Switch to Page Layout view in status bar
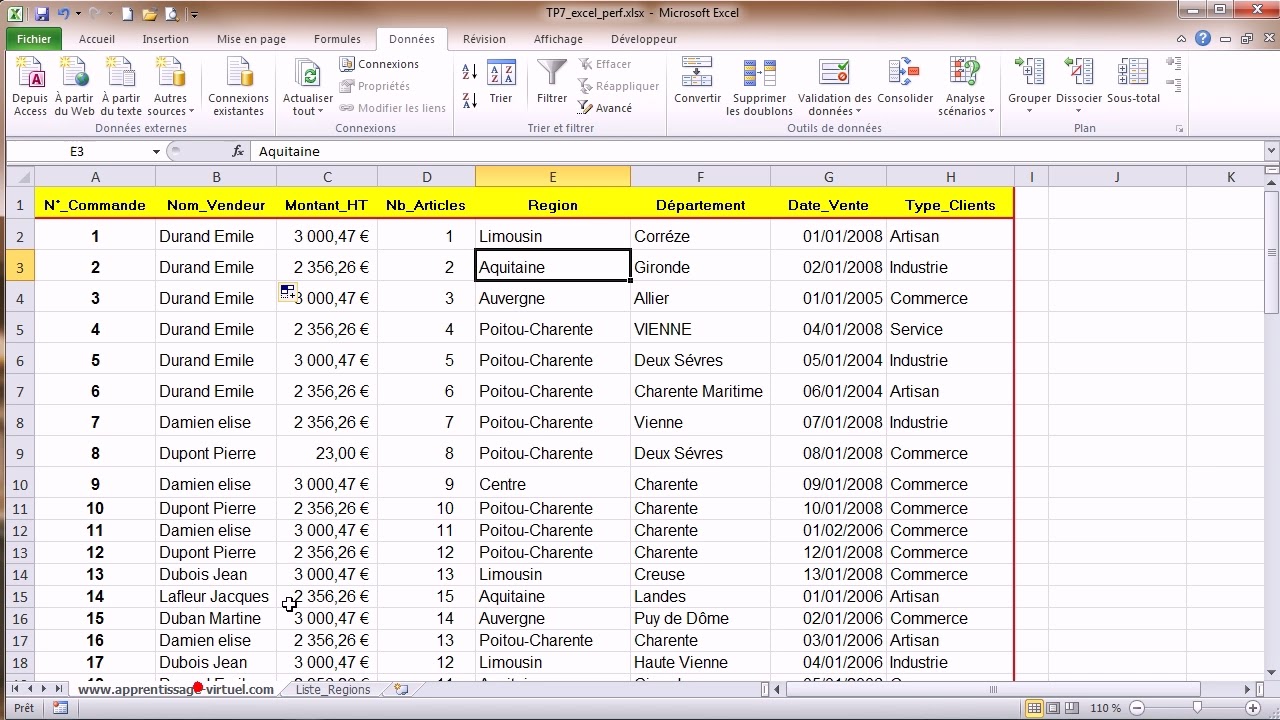 pos(1053,708)
